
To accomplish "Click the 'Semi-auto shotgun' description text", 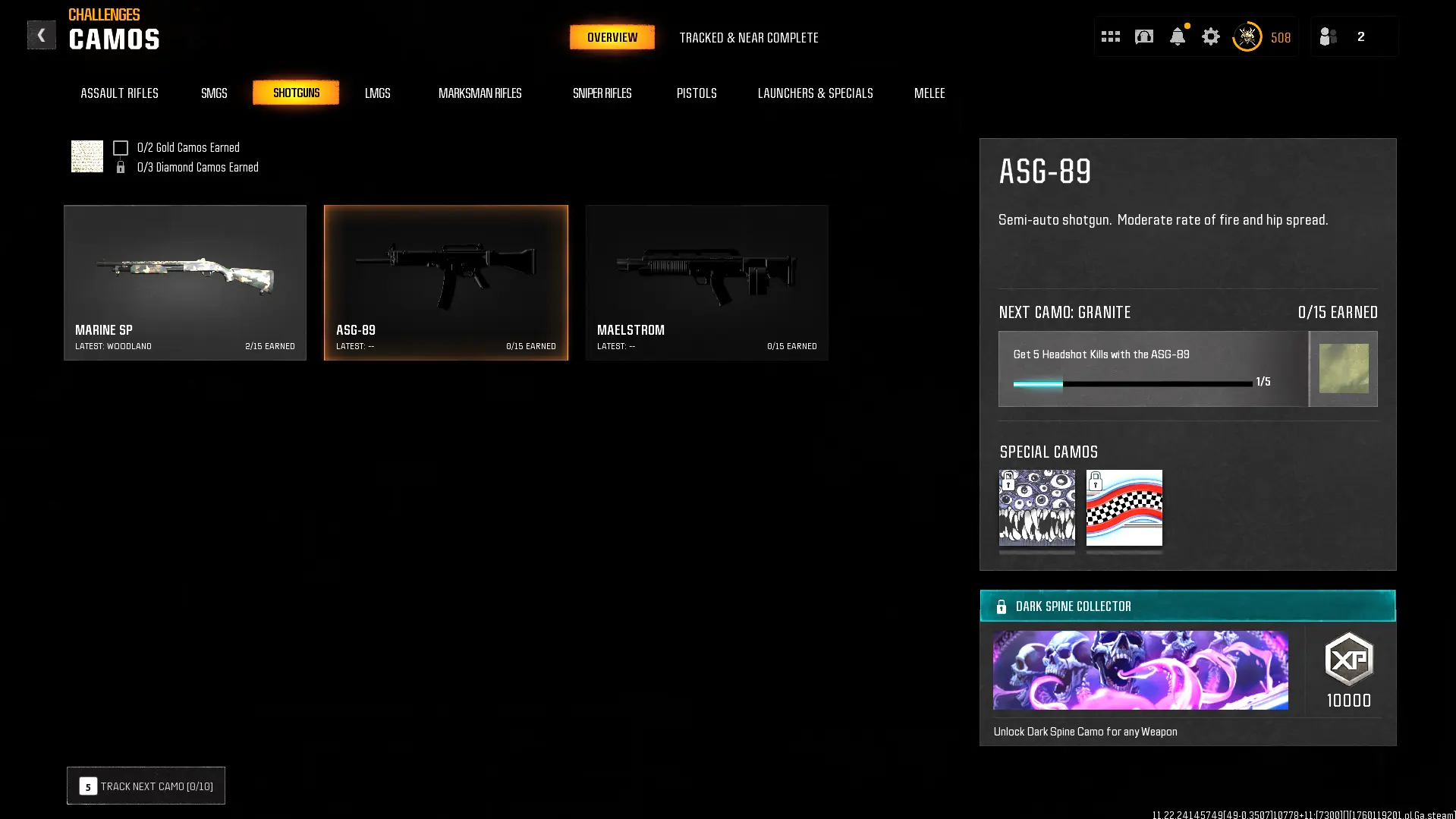I will click(1163, 220).
